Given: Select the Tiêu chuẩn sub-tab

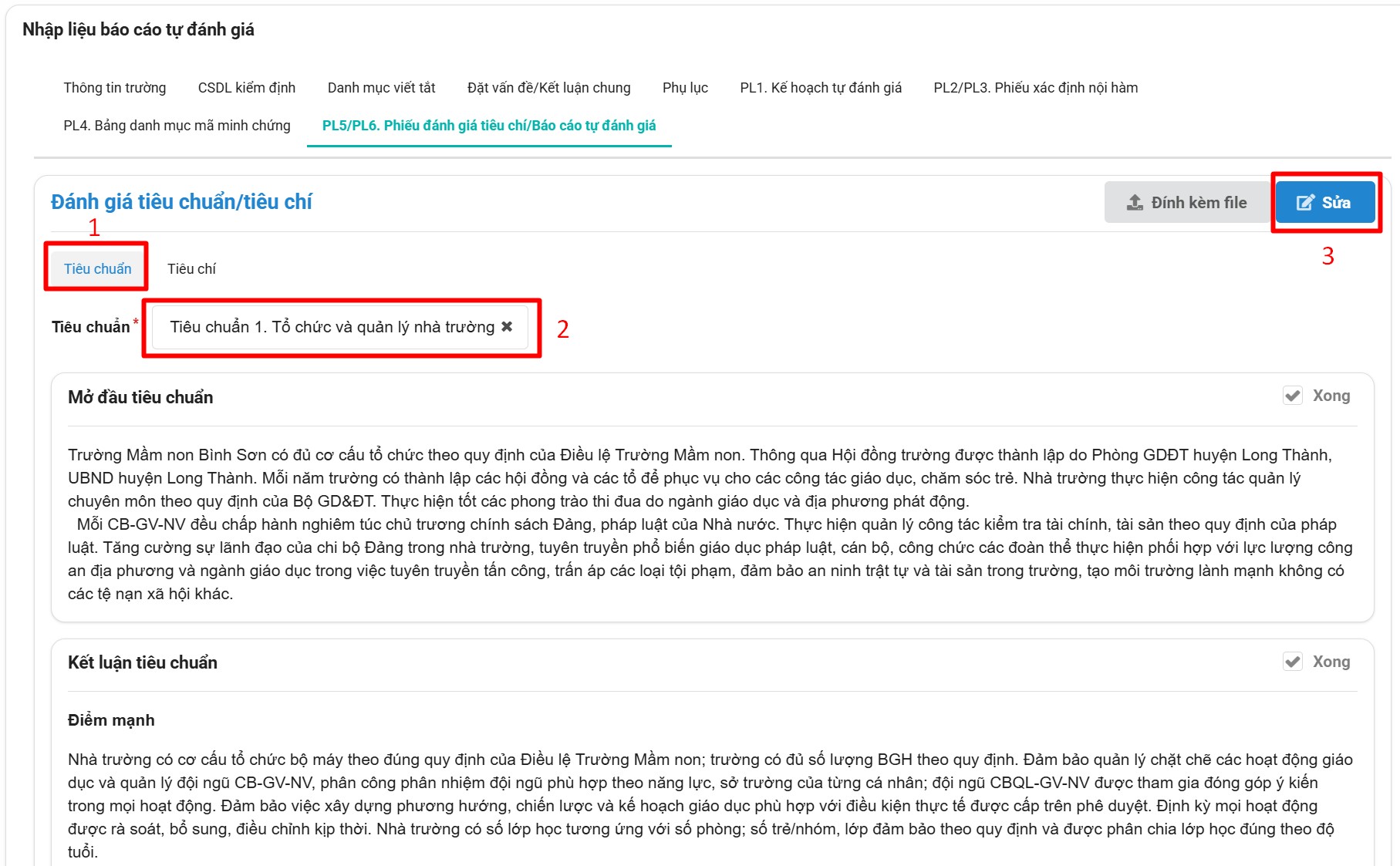Looking at the screenshot, I should click(97, 269).
